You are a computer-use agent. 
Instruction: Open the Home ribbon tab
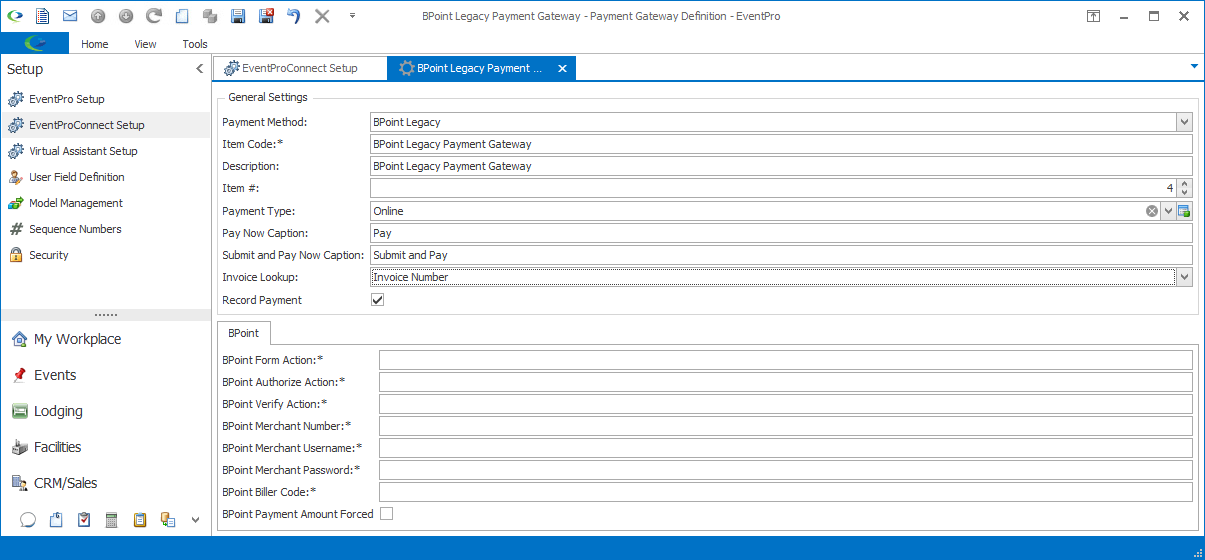95,44
